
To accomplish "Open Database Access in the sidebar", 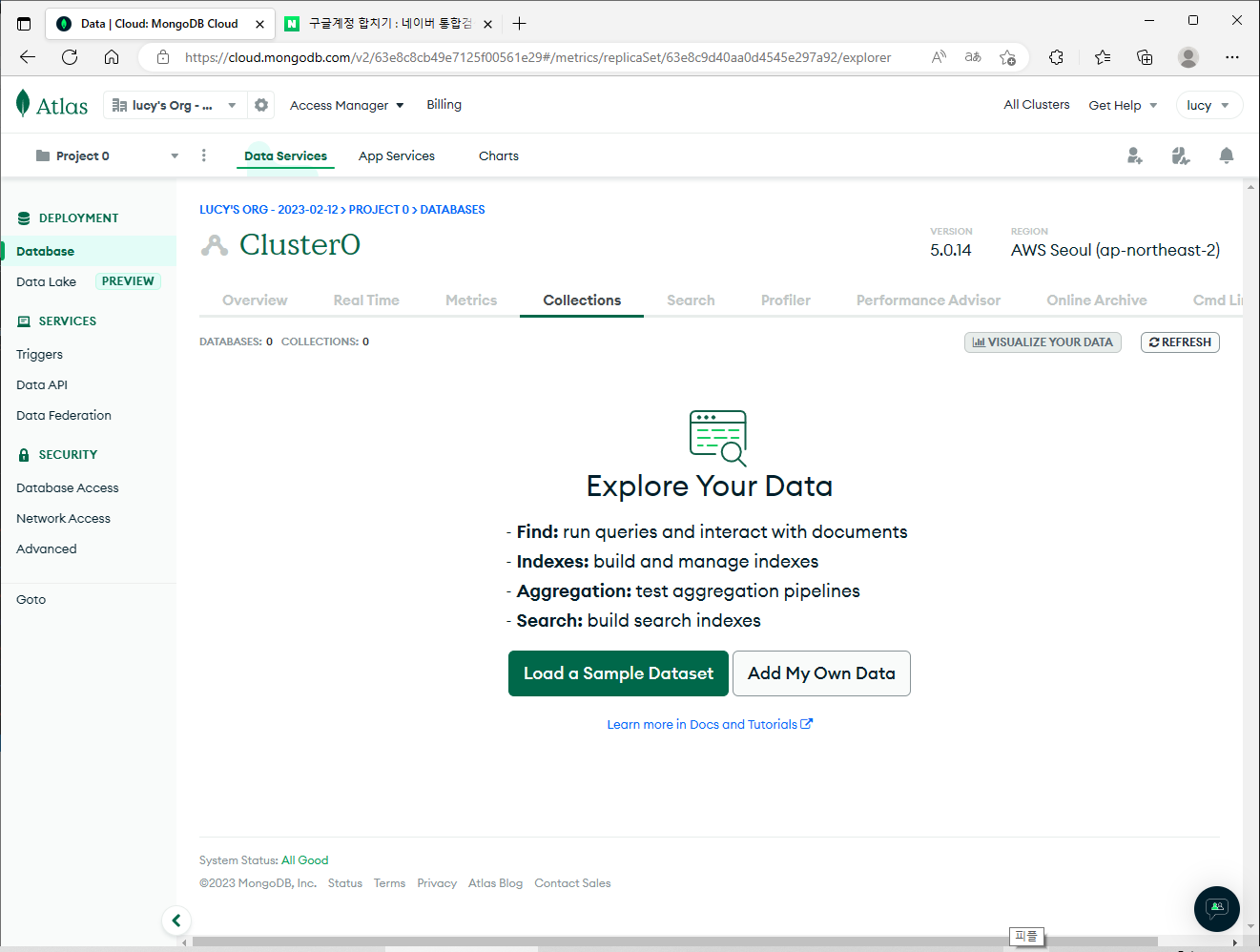I will (68, 487).
